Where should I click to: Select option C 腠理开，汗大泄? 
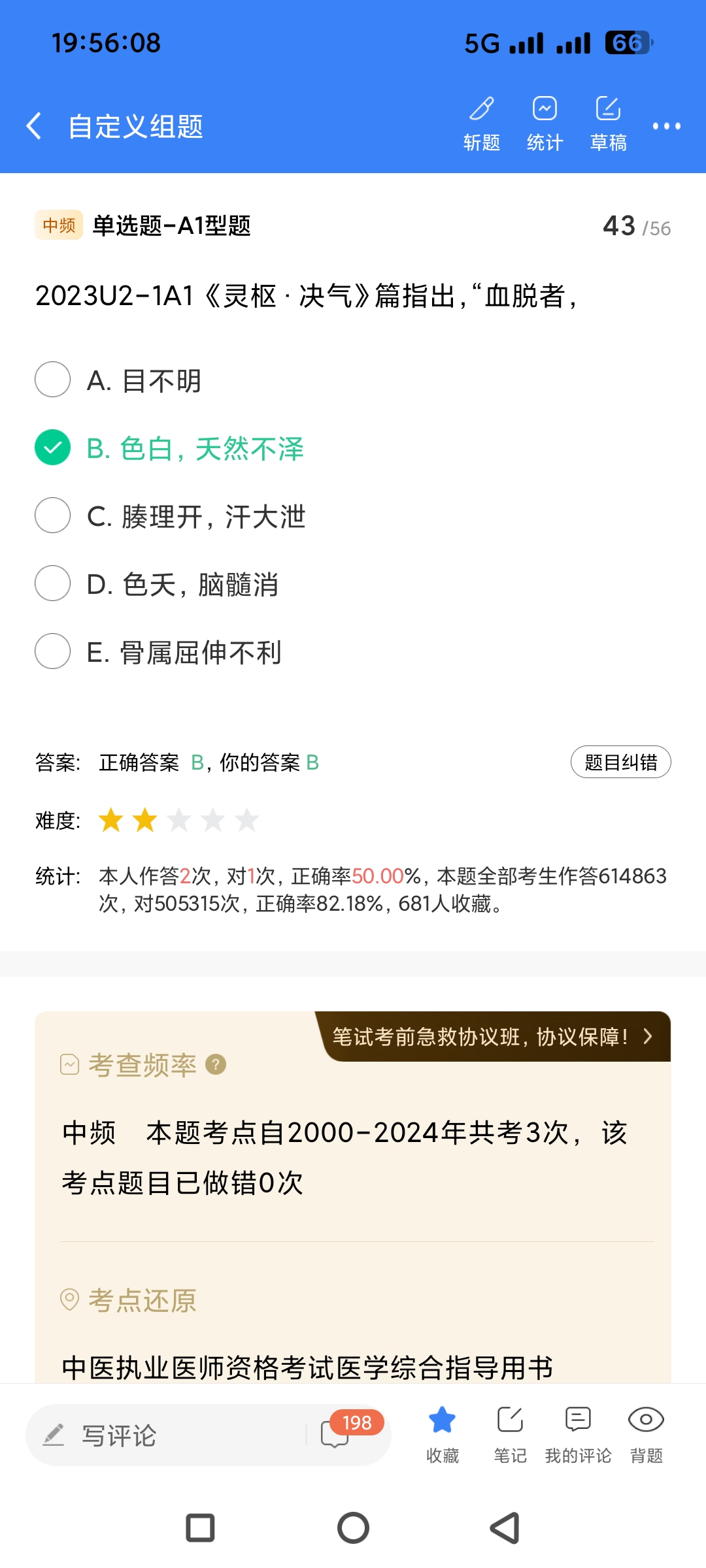coord(53,515)
